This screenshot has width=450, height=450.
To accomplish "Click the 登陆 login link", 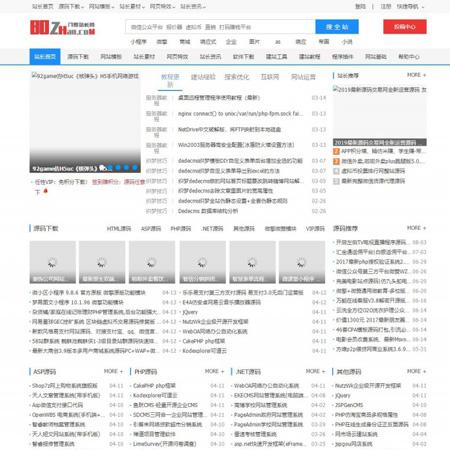I will point(360,6).
